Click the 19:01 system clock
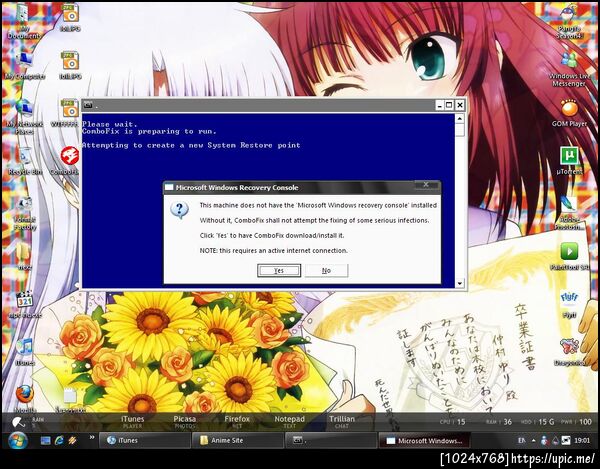 click(x=582, y=441)
